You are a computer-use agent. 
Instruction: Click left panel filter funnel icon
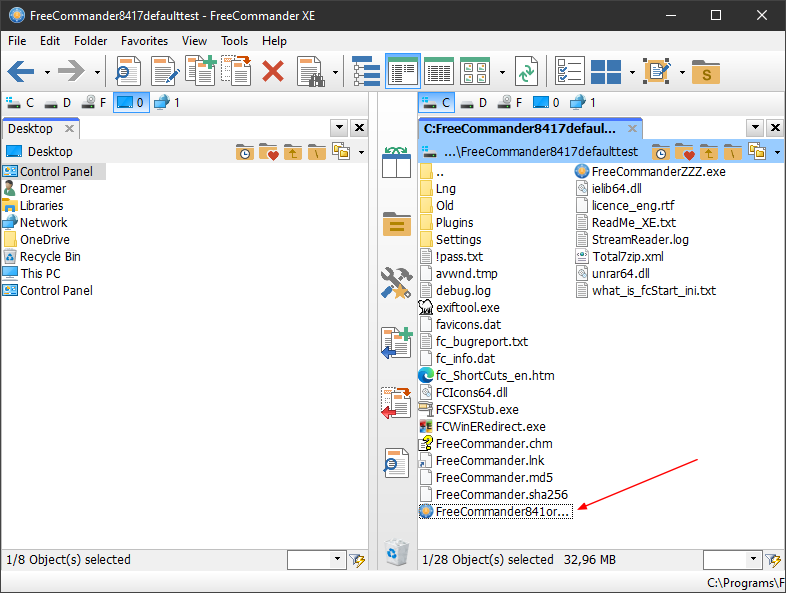coord(357,560)
